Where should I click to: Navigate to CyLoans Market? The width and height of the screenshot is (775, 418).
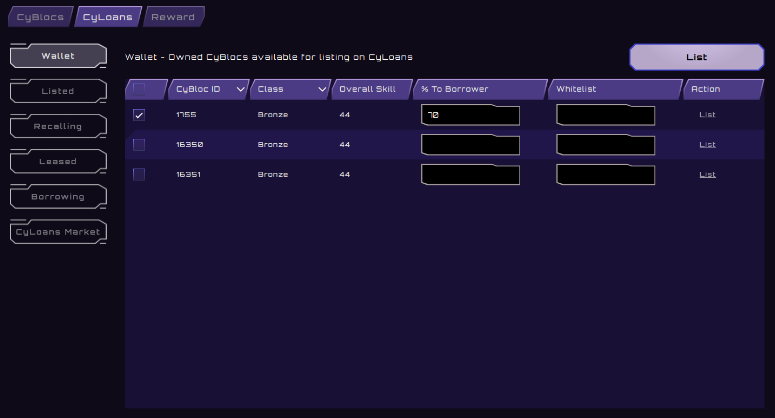[58, 232]
